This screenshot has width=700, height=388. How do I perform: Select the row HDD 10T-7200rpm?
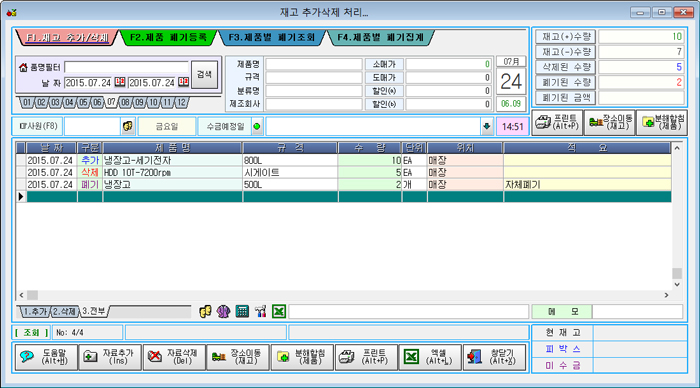pyautogui.click(x=344, y=172)
